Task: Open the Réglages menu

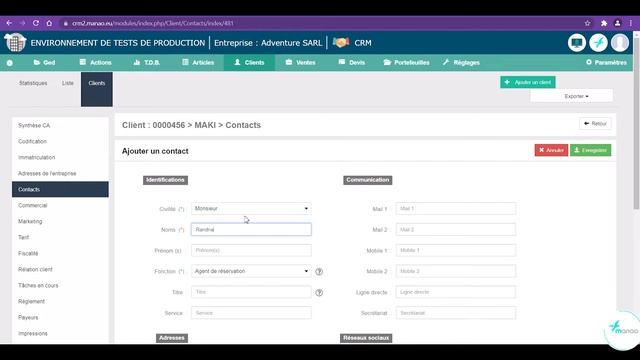Action: point(461,62)
